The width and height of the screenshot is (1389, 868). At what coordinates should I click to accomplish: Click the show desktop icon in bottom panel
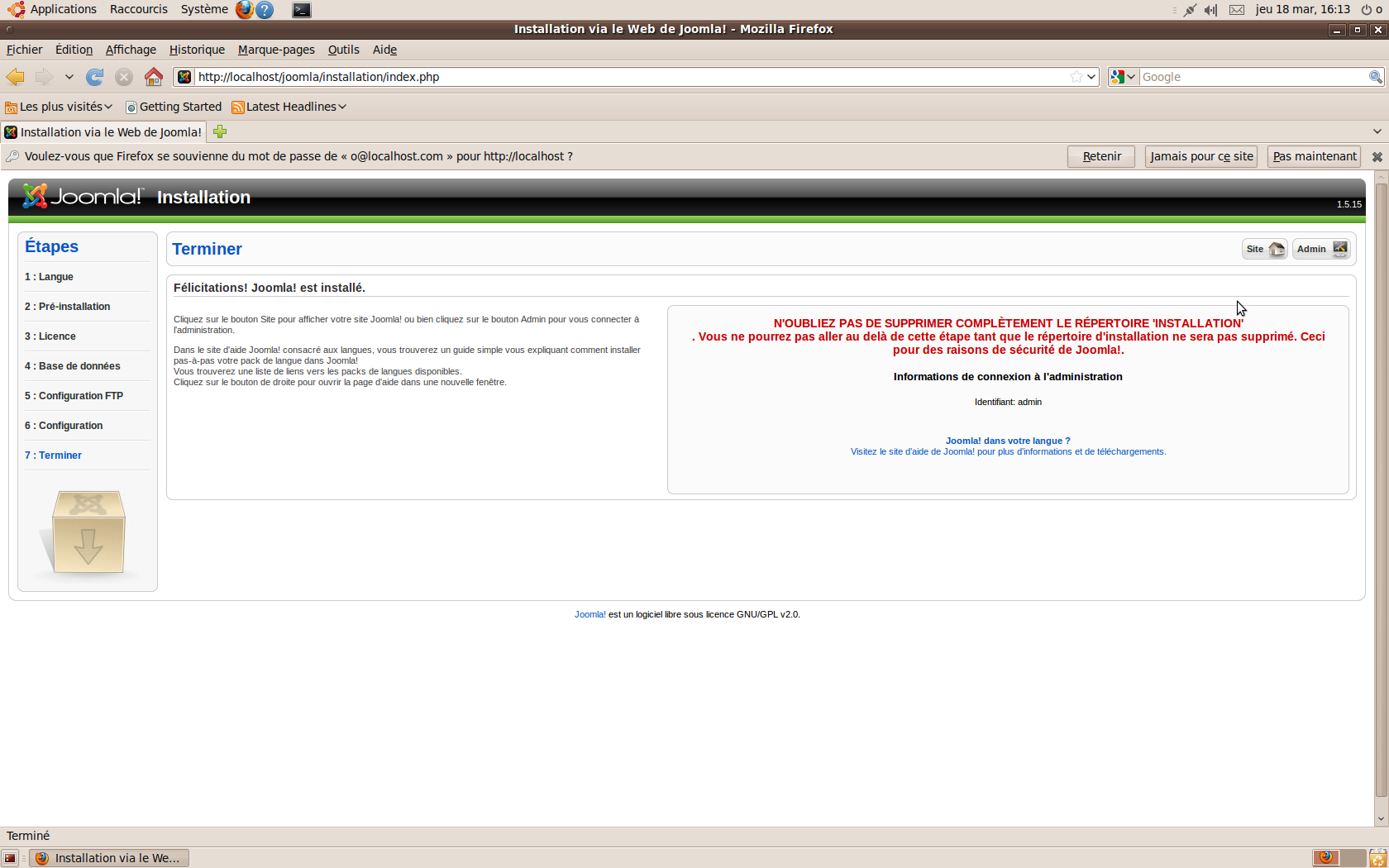pyautogui.click(x=10, y=858)
